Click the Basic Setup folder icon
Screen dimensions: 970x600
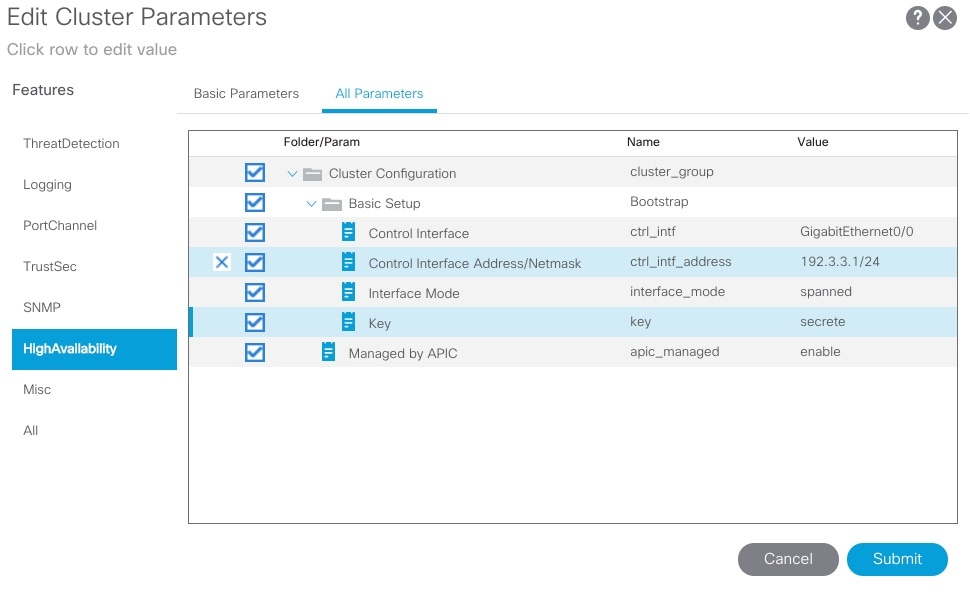[x=332, y=204]
